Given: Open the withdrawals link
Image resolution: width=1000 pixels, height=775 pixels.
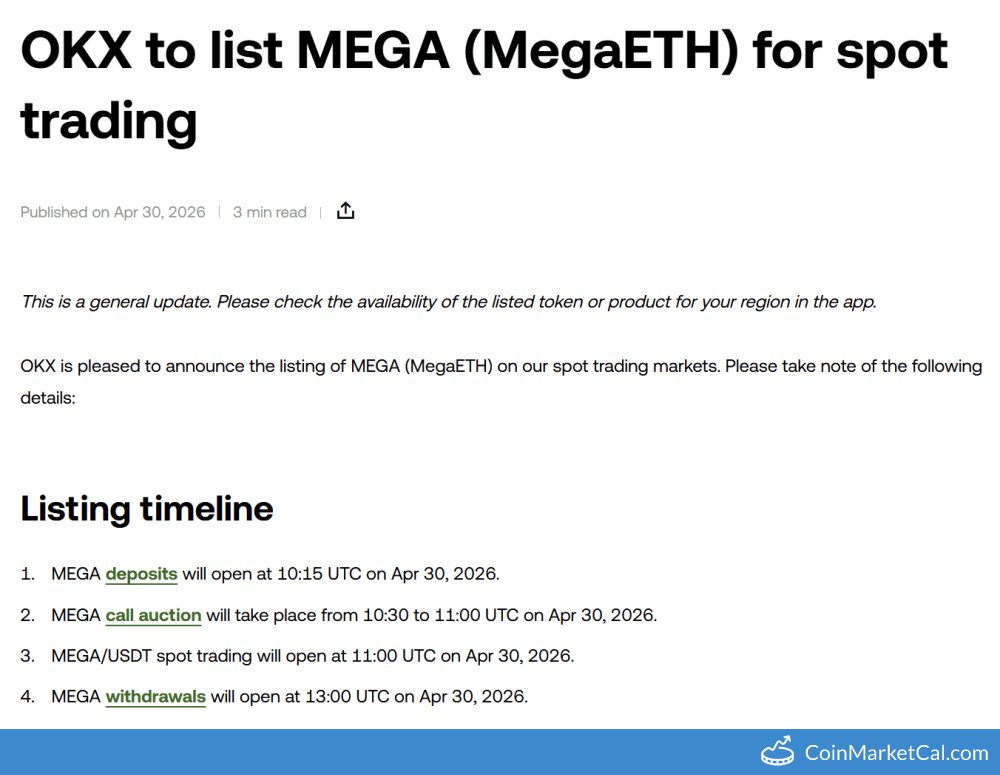Looking at the screenshot, I should coord(156,697).
